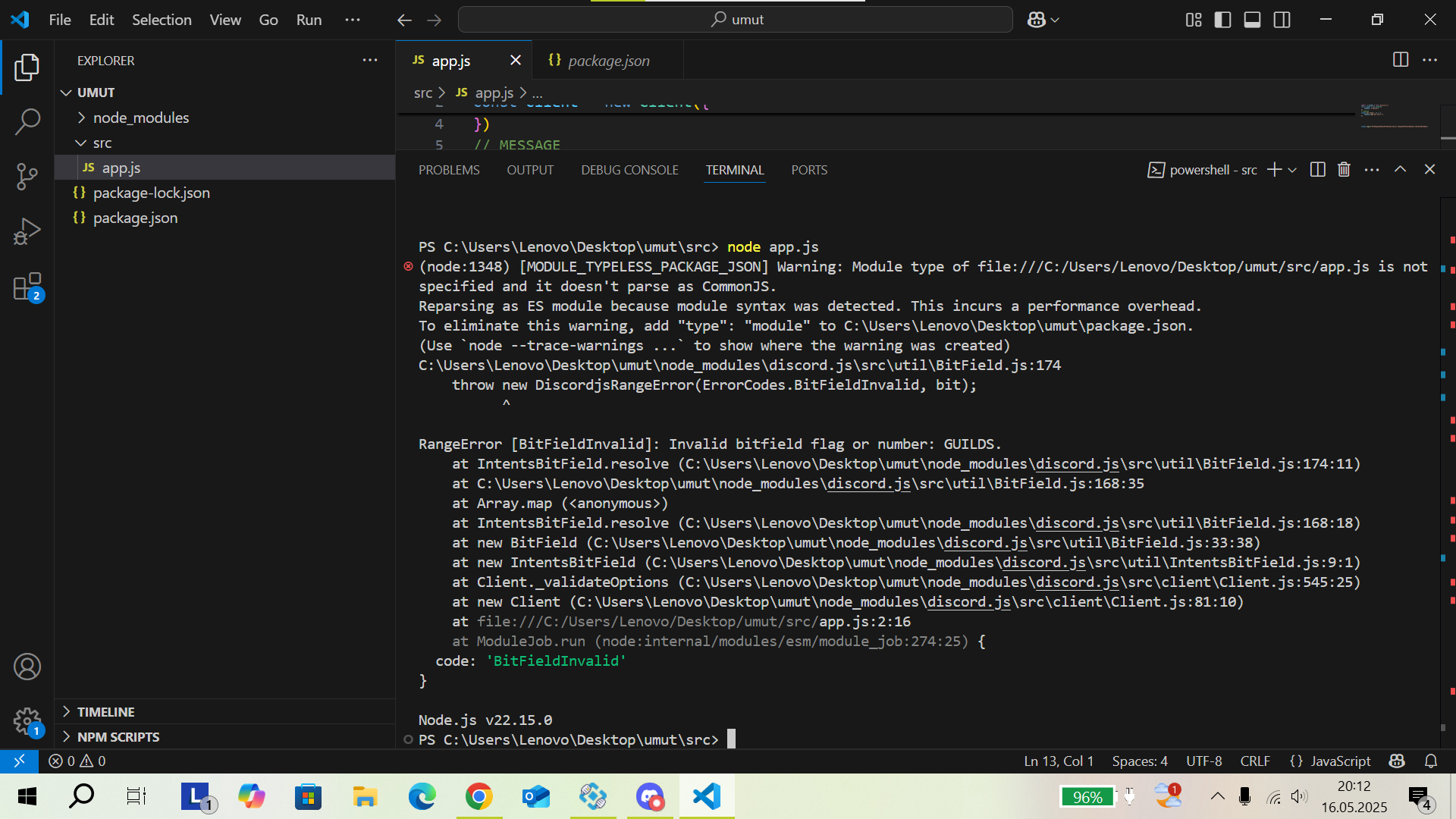Image resolution: width=1456 pixels, height=819 pixels.
Task: Split the terminal
Action: [1318, 170]
